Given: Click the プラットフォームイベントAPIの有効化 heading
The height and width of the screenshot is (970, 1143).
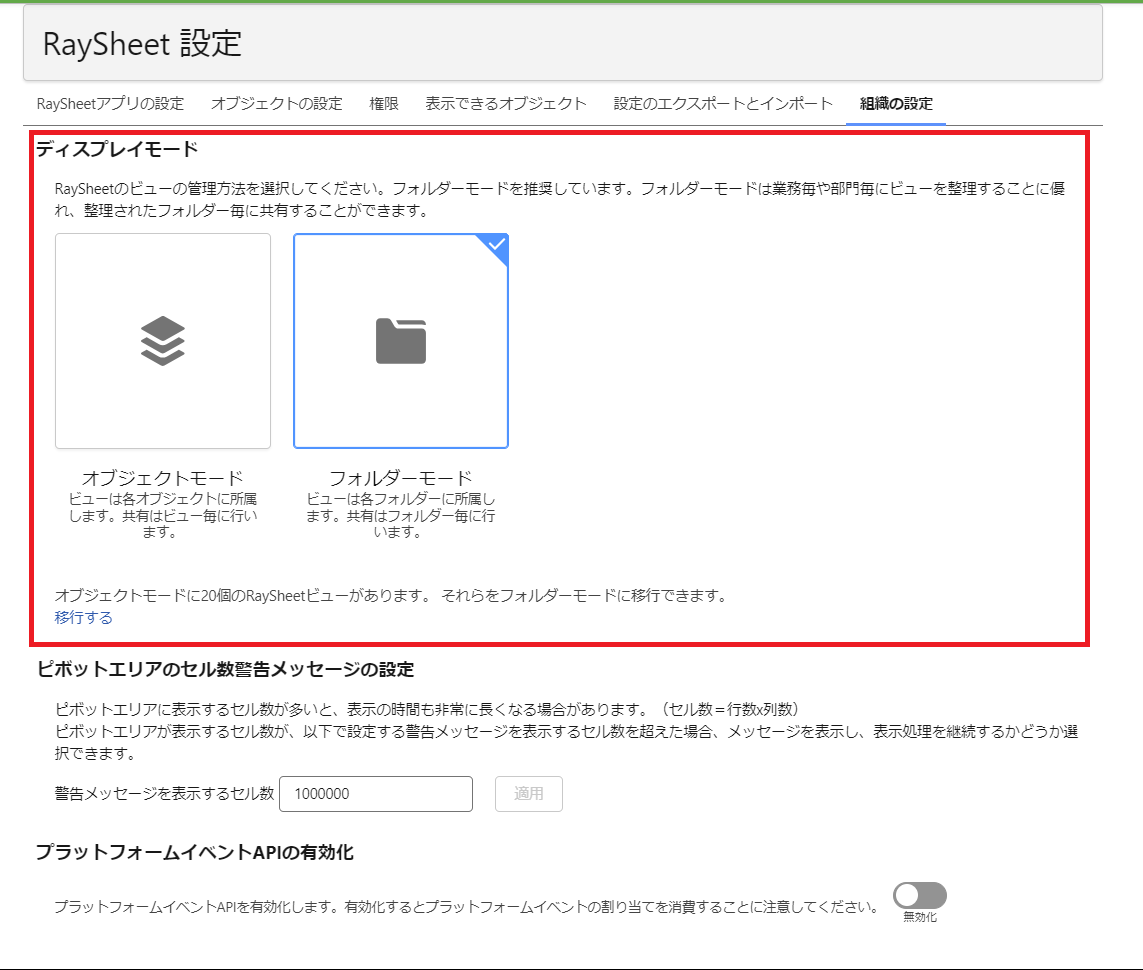Looking at the screenshot, I should [195, 852].
